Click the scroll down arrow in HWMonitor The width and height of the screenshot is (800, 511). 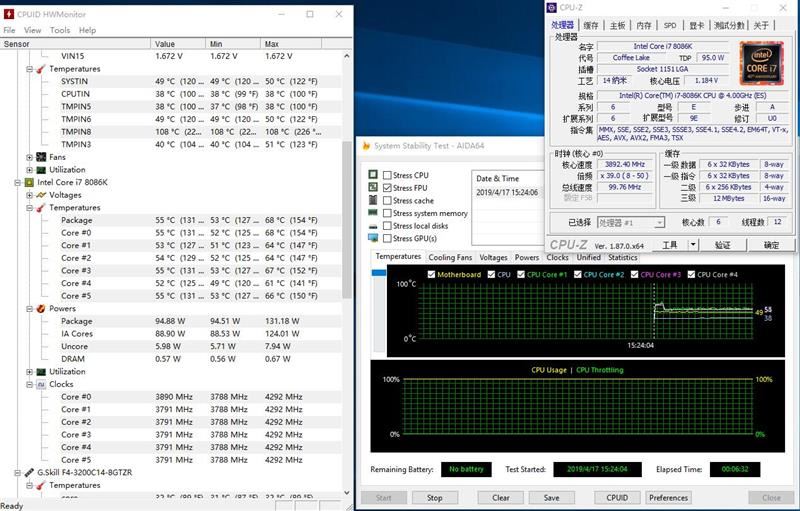tap(347, 493)
